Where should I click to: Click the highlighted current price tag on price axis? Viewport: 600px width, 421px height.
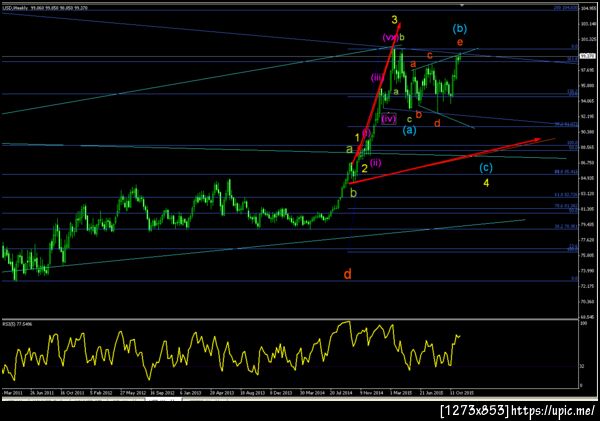click(588, 56)
